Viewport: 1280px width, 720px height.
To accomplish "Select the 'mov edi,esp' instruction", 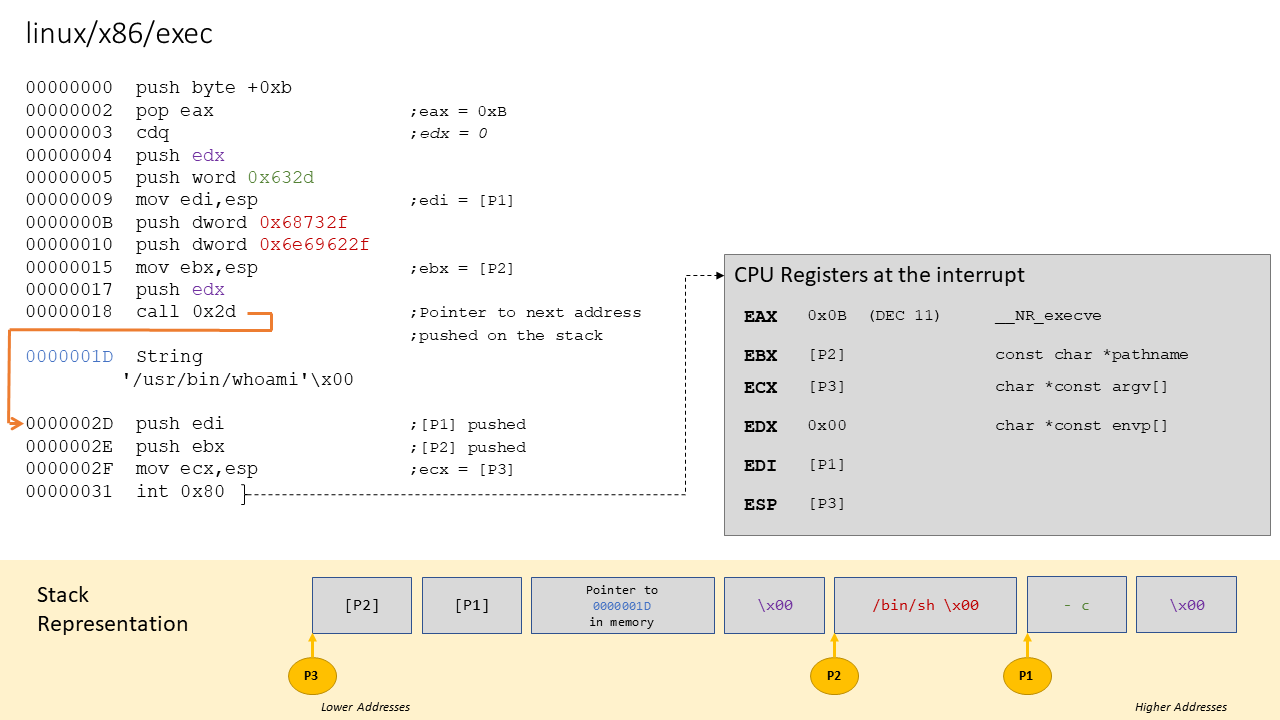I will pos(197,200).
